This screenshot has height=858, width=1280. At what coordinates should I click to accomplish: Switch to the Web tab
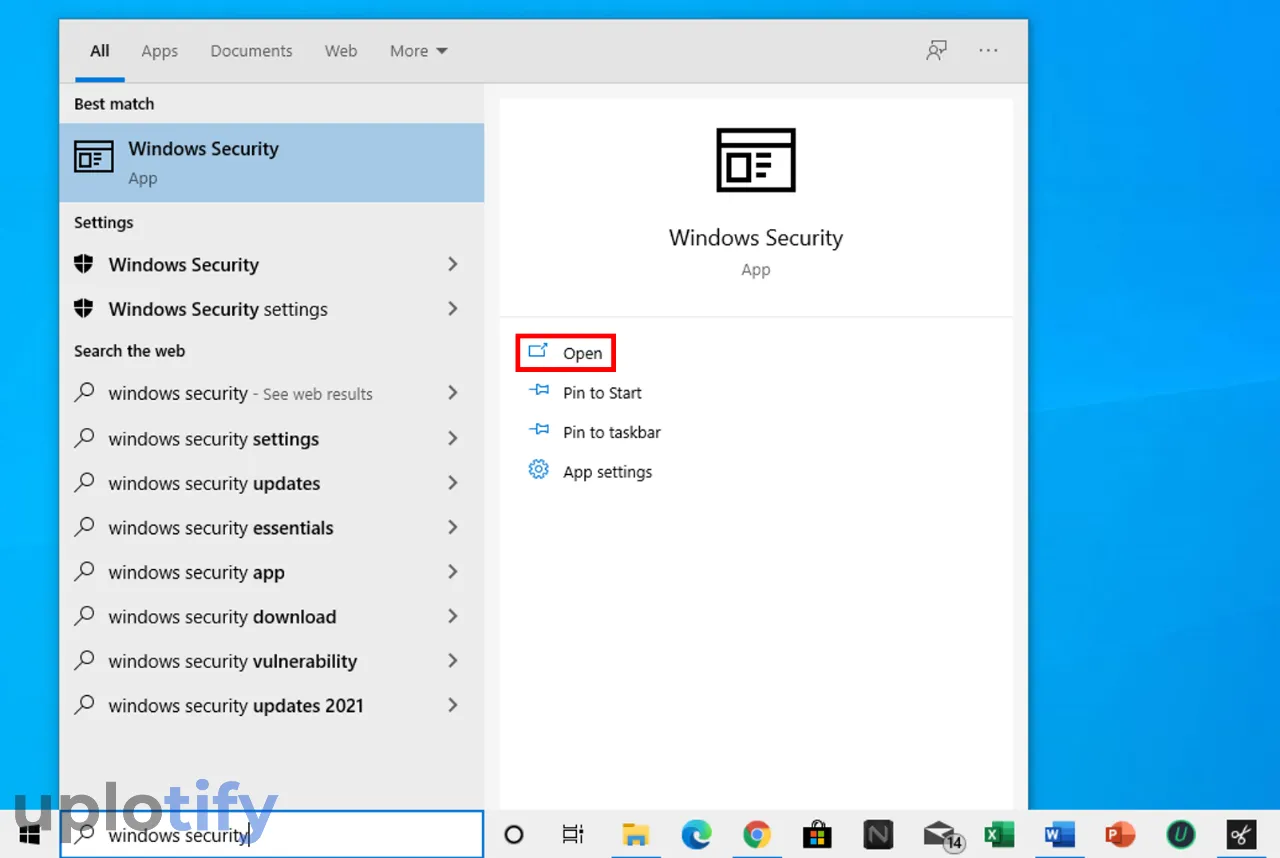pyautogui.click(x=341, y=51)
